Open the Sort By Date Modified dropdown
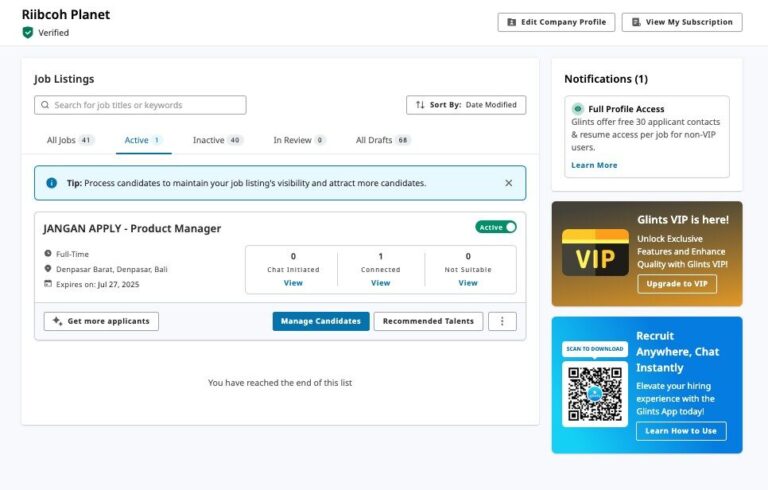768x490 pixels. point(466,105)
